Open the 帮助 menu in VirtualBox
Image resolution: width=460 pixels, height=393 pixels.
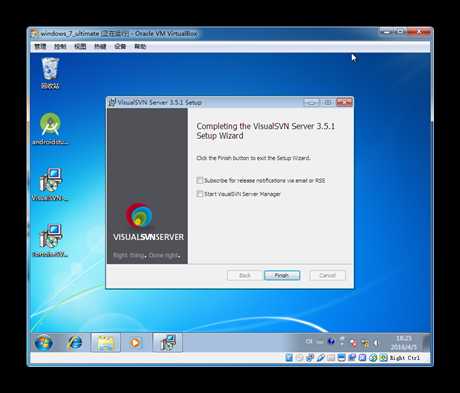(x=140, y=46)
